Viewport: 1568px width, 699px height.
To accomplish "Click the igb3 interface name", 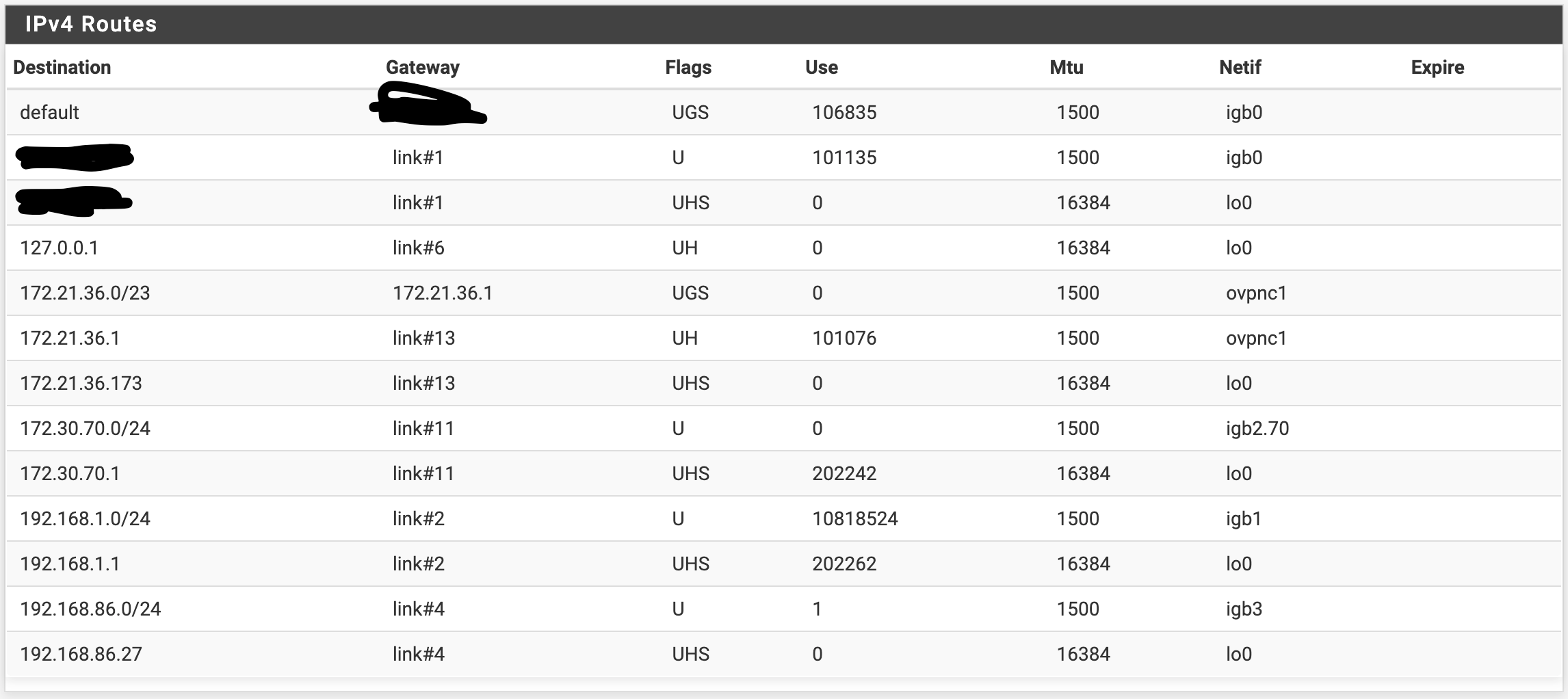I will (1244, 609).
